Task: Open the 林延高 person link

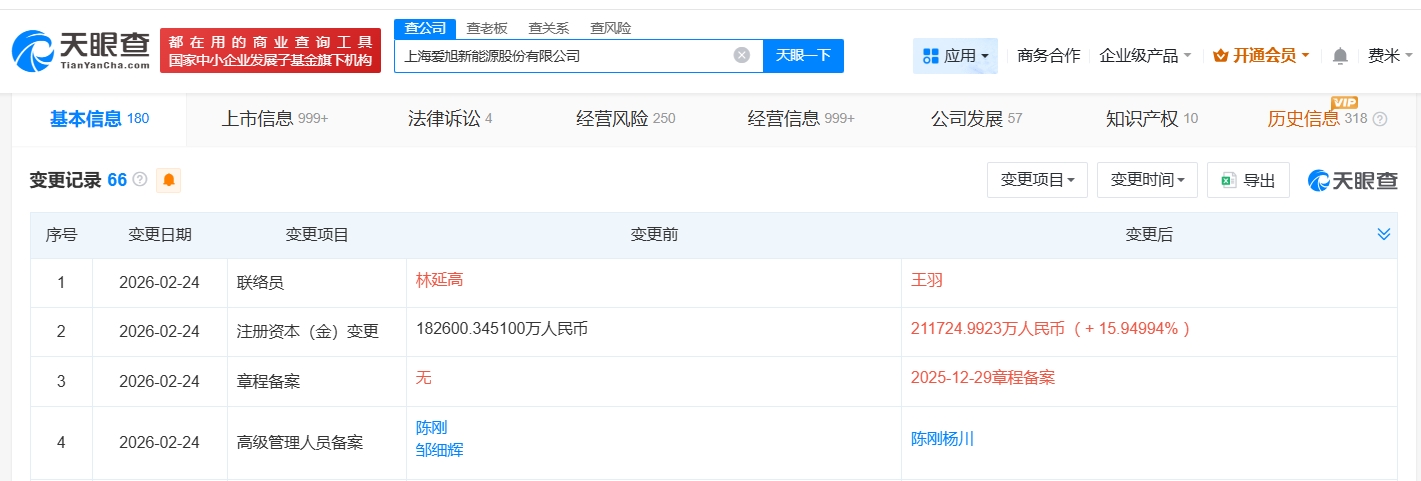Action: (439, 280)
